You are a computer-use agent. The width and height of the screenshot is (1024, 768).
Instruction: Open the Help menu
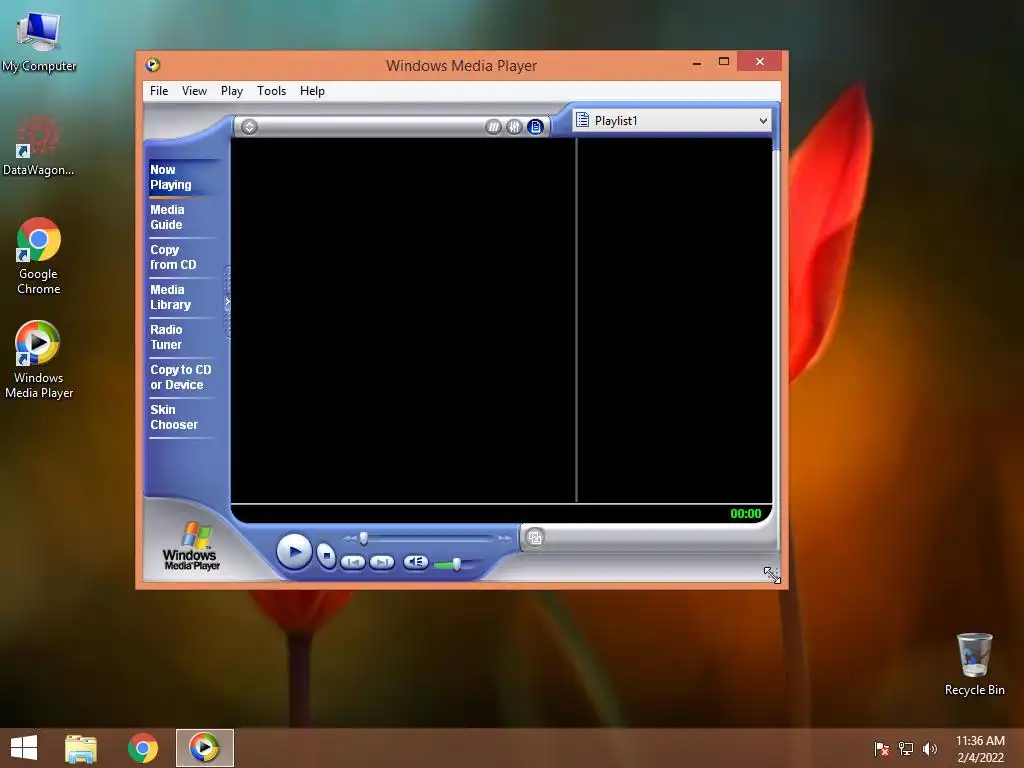312,91
